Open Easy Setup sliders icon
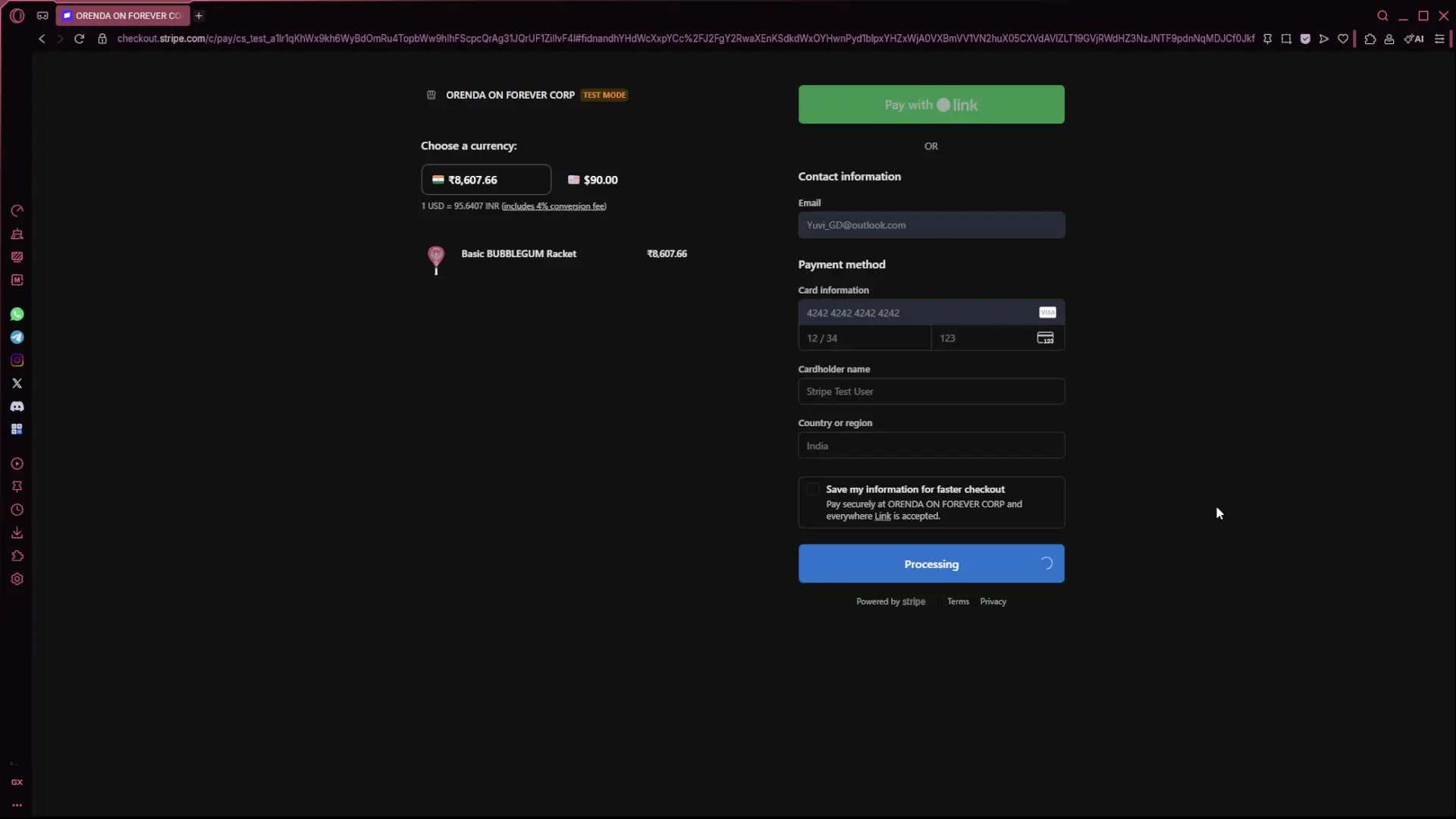Image resolution: width=1456 pixels, height=819 pixels. point(1439,39)
